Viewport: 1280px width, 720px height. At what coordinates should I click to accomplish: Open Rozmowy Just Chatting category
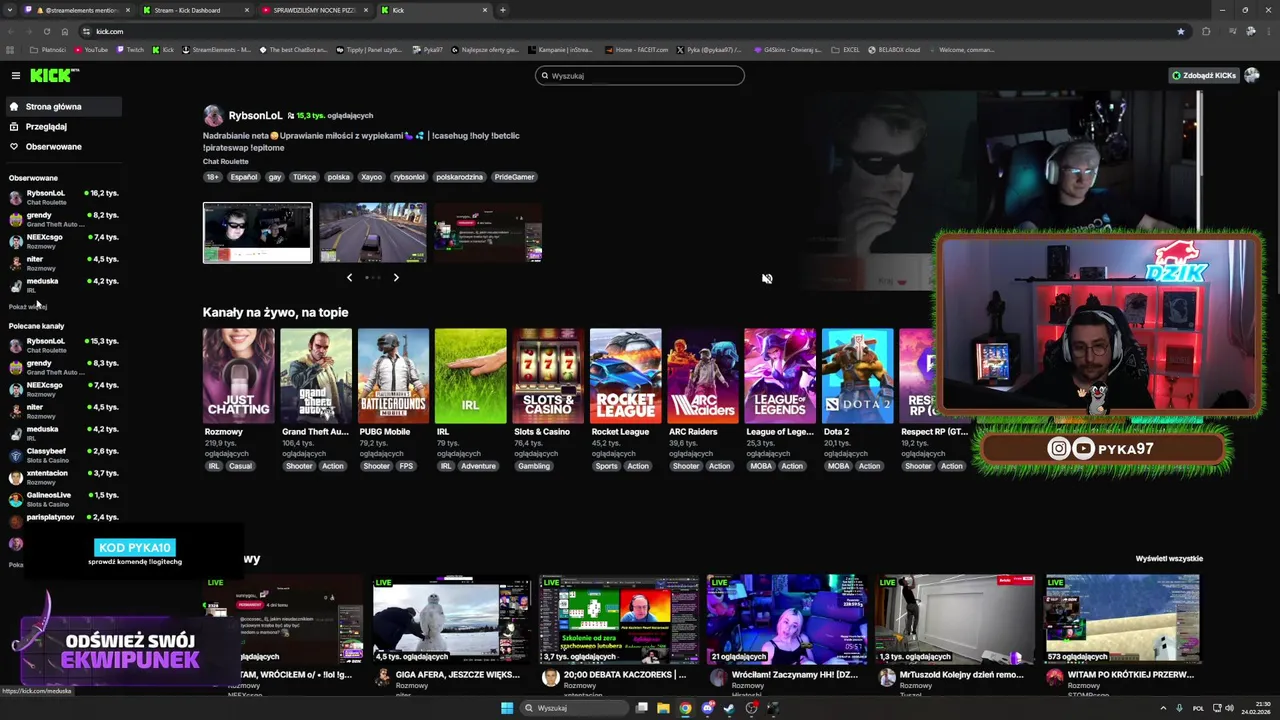[x=238, y=376]
